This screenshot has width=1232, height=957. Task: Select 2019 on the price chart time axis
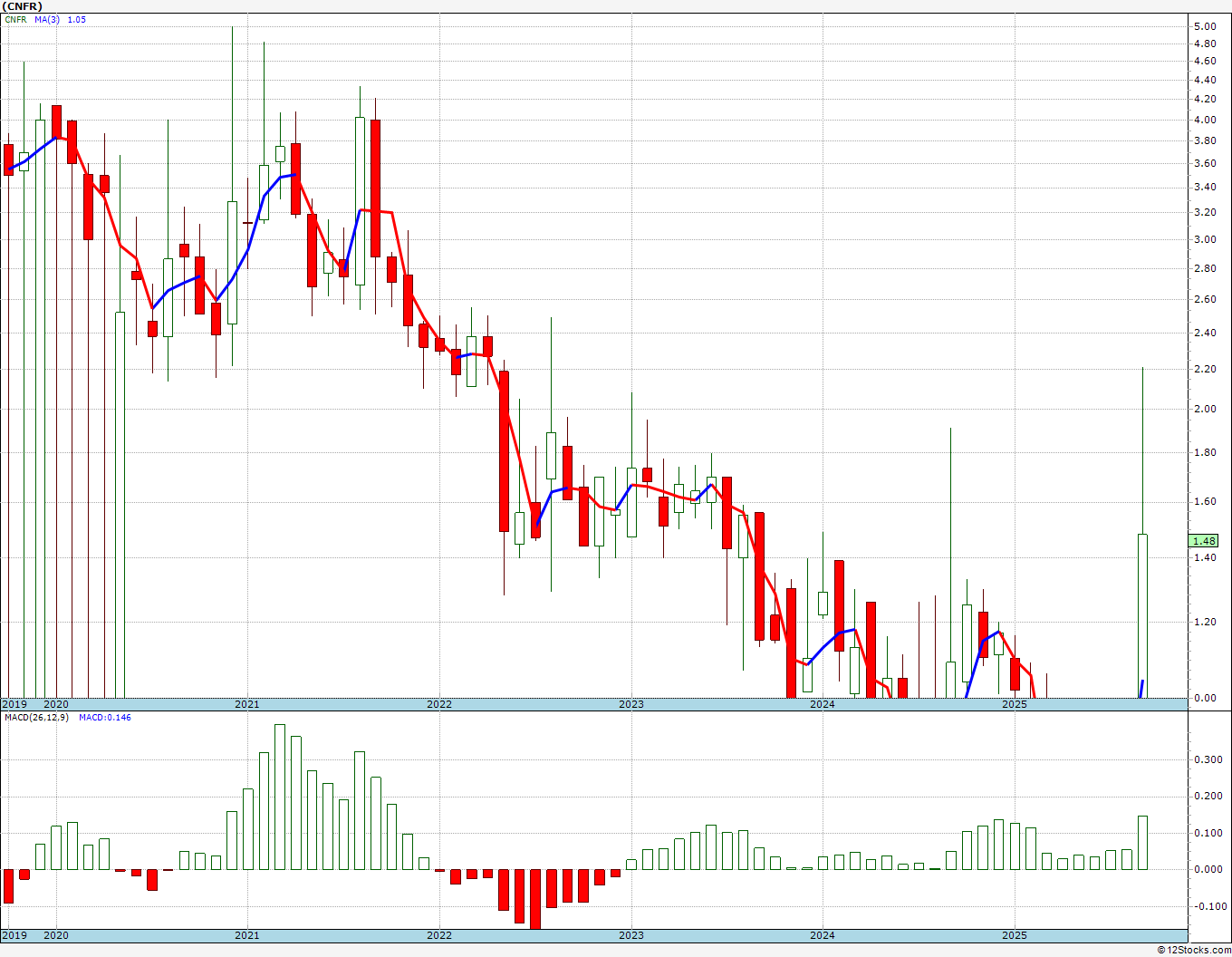[x=14, y=704]
